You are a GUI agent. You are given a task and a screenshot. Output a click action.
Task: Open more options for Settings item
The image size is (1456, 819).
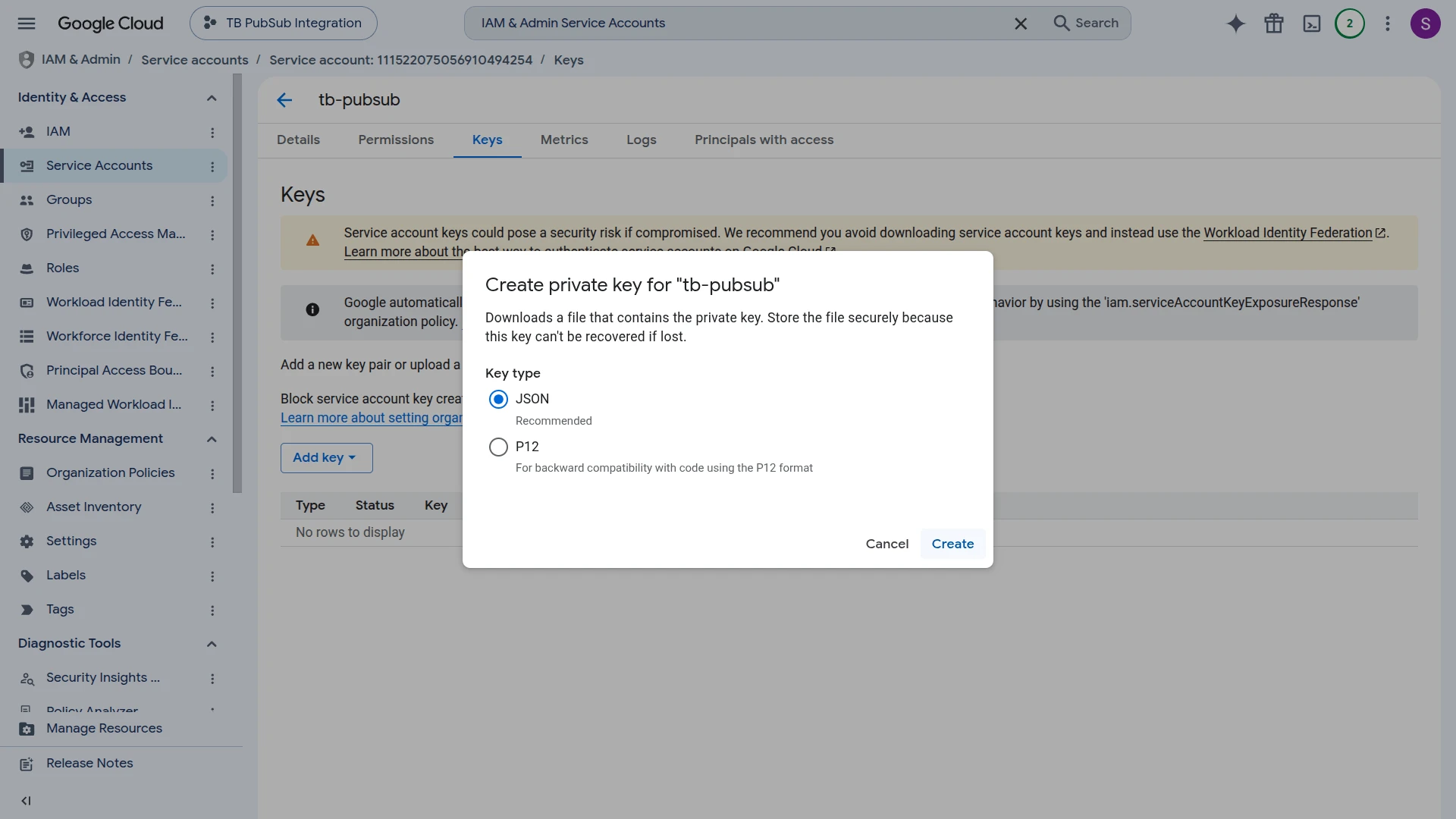tap(212, 541)
